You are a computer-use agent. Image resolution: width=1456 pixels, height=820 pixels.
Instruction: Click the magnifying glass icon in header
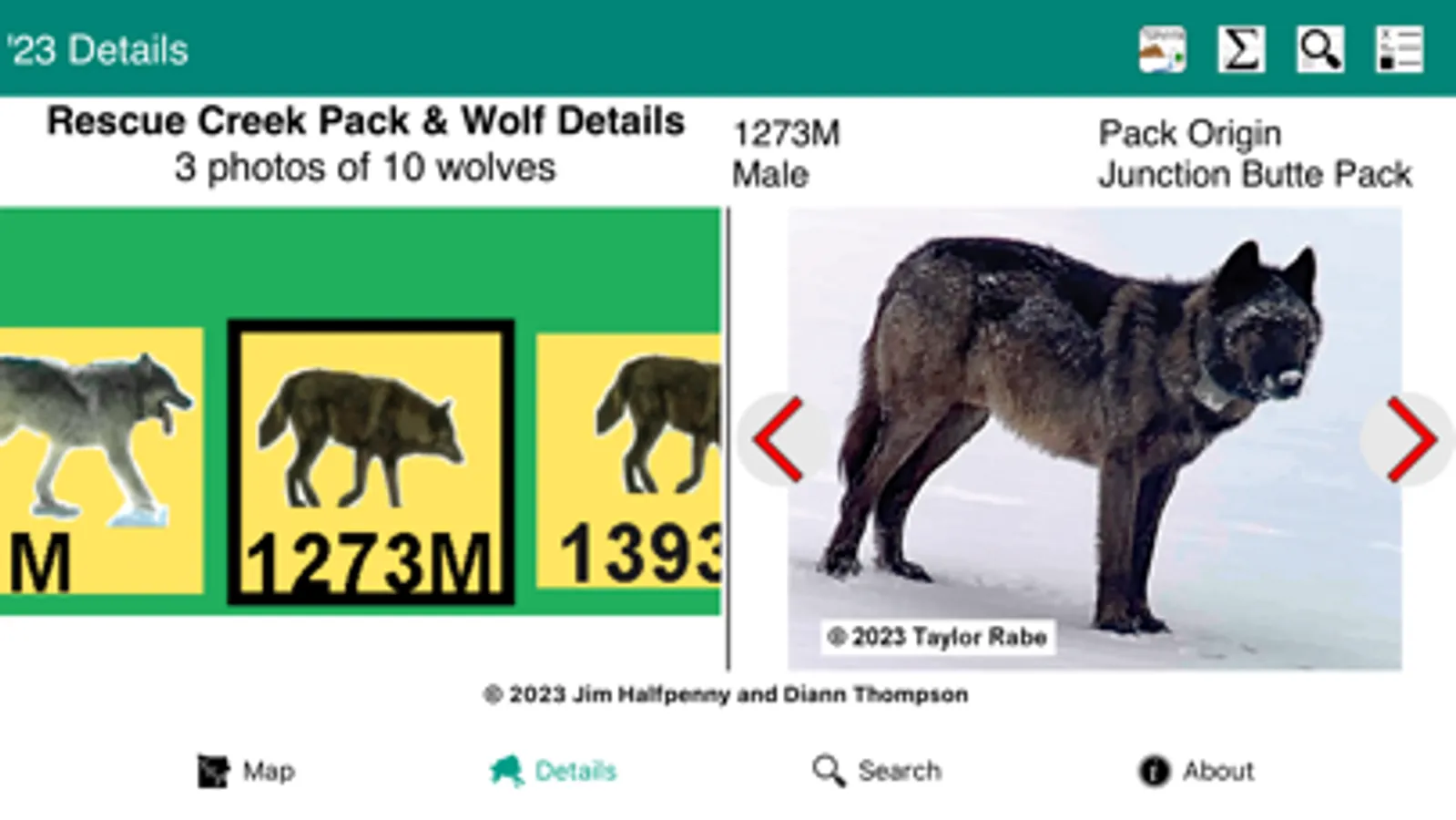click(x=1320, y=49)
